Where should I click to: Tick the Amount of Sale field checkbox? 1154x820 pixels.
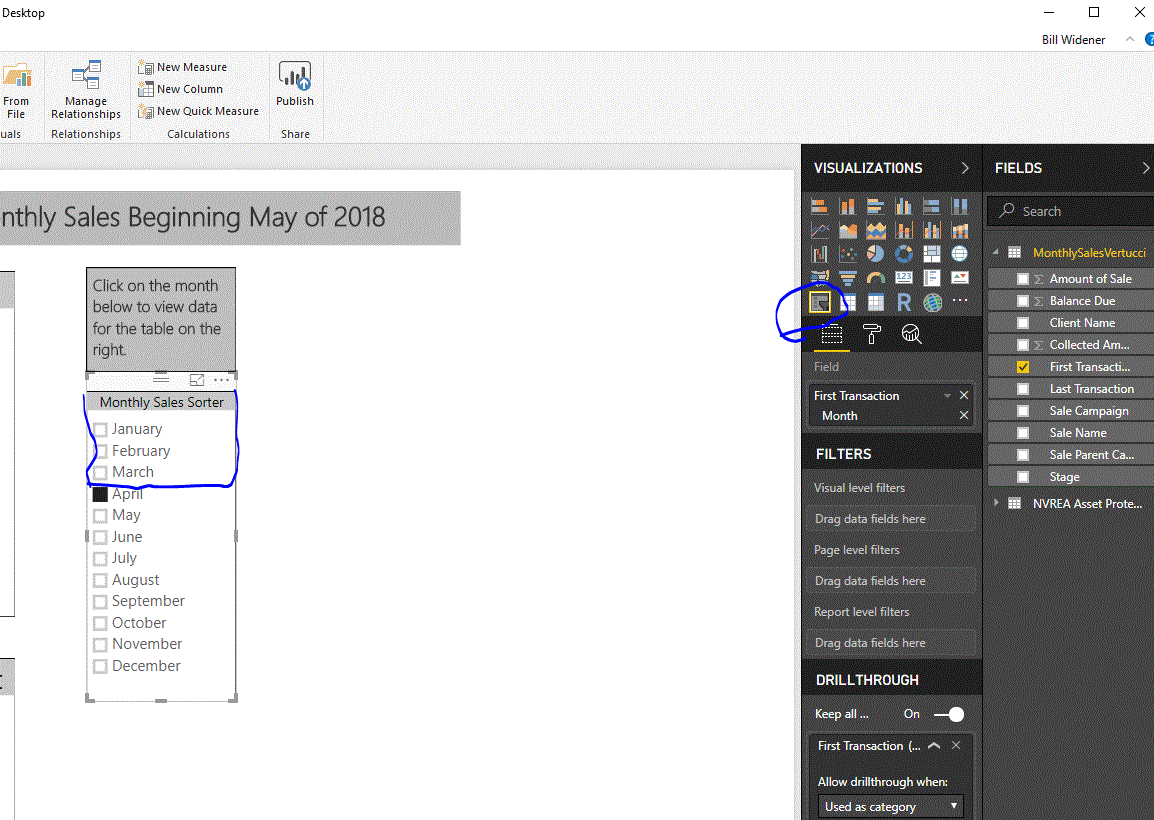coord(1022,279)
